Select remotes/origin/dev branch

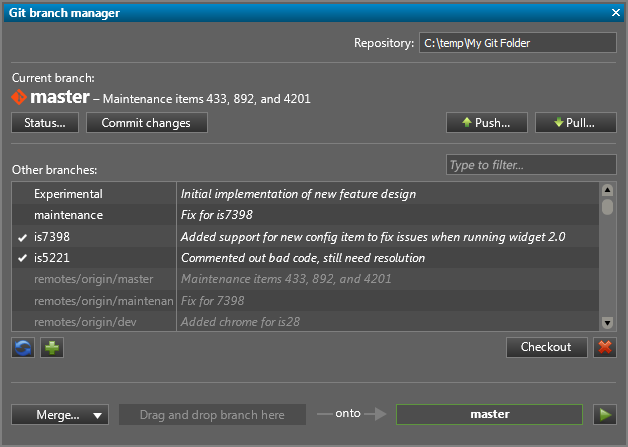[x=85, y=322]
